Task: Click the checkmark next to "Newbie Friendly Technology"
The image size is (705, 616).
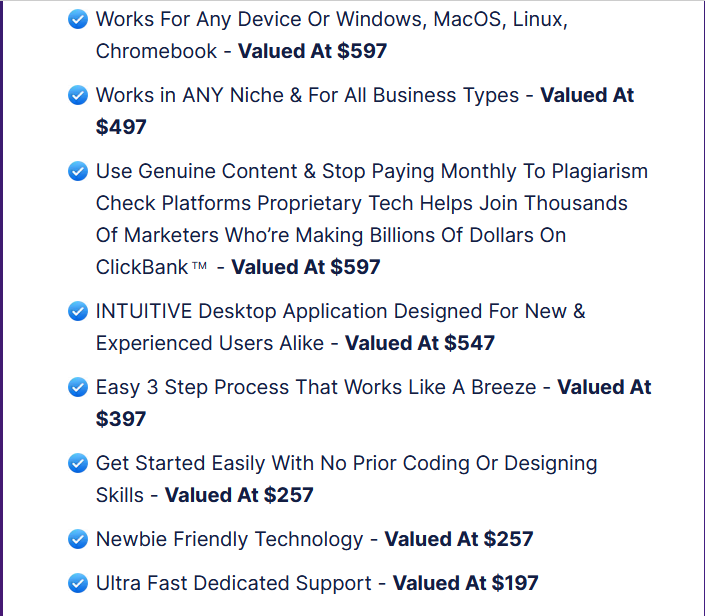Action: pos(77,539)
